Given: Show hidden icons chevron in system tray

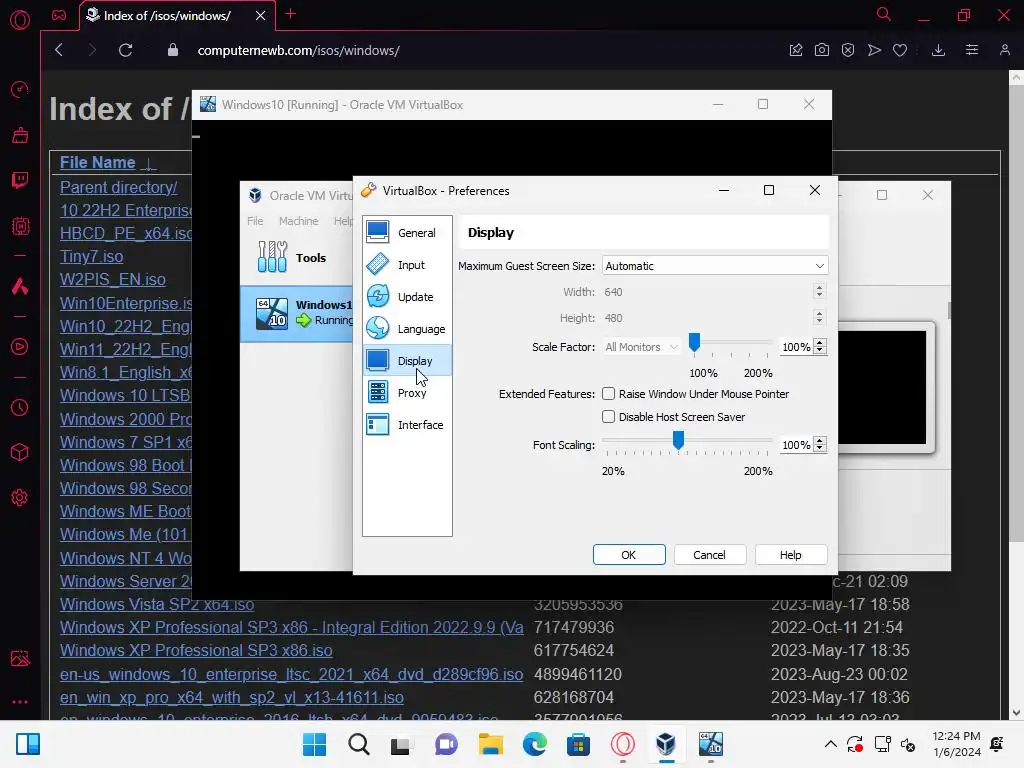Looking at the screenshot, I should pyautogui.click(x=830, y=744).
